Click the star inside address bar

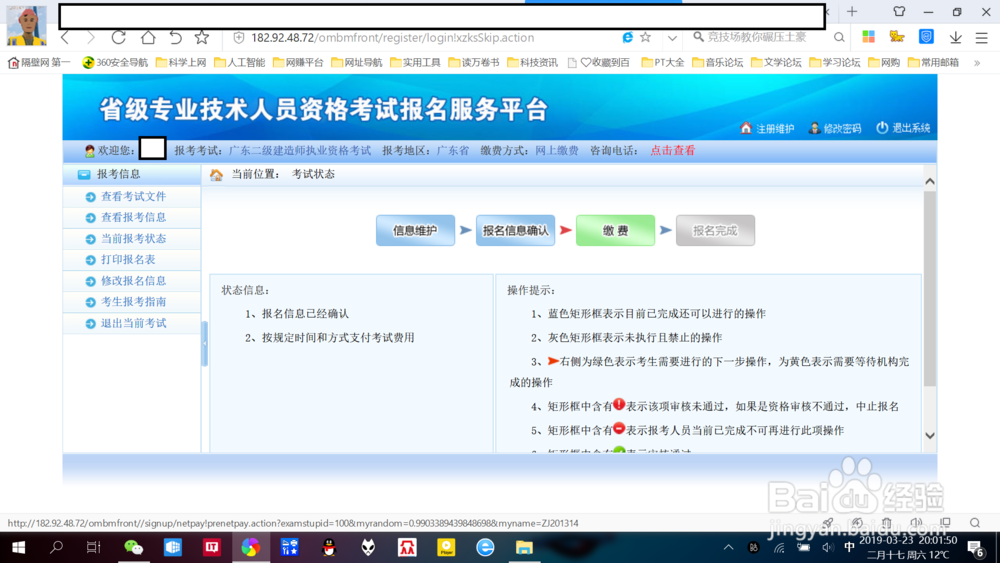[645, 38]
